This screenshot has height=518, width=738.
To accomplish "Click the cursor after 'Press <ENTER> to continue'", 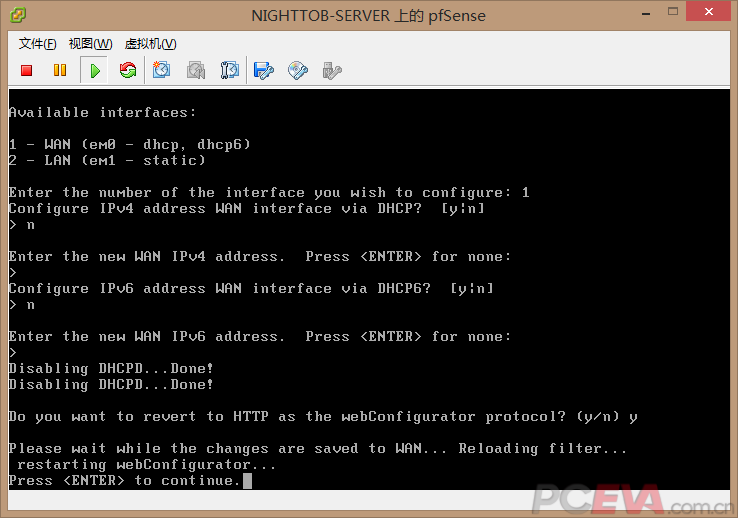I will click(x=247, y=481).
